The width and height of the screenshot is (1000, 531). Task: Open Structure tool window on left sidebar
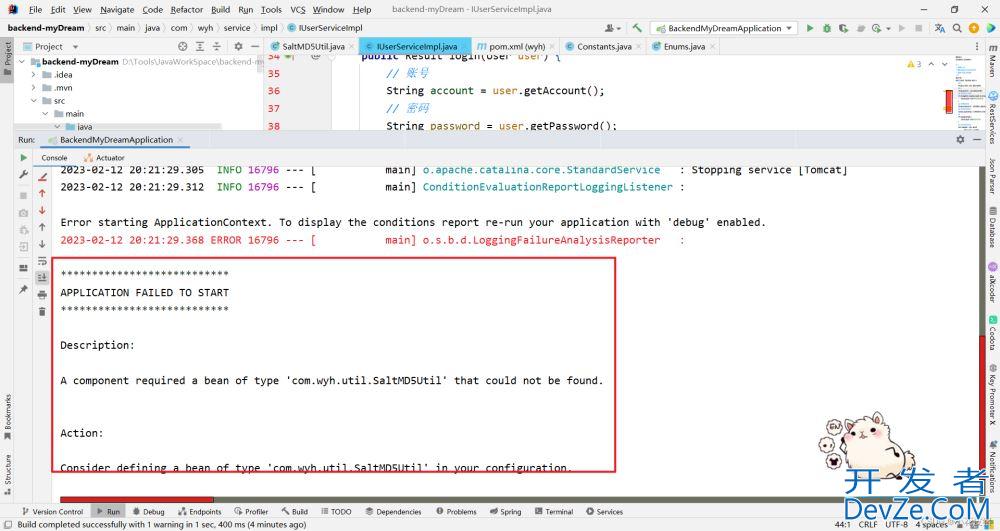point(8,475)
